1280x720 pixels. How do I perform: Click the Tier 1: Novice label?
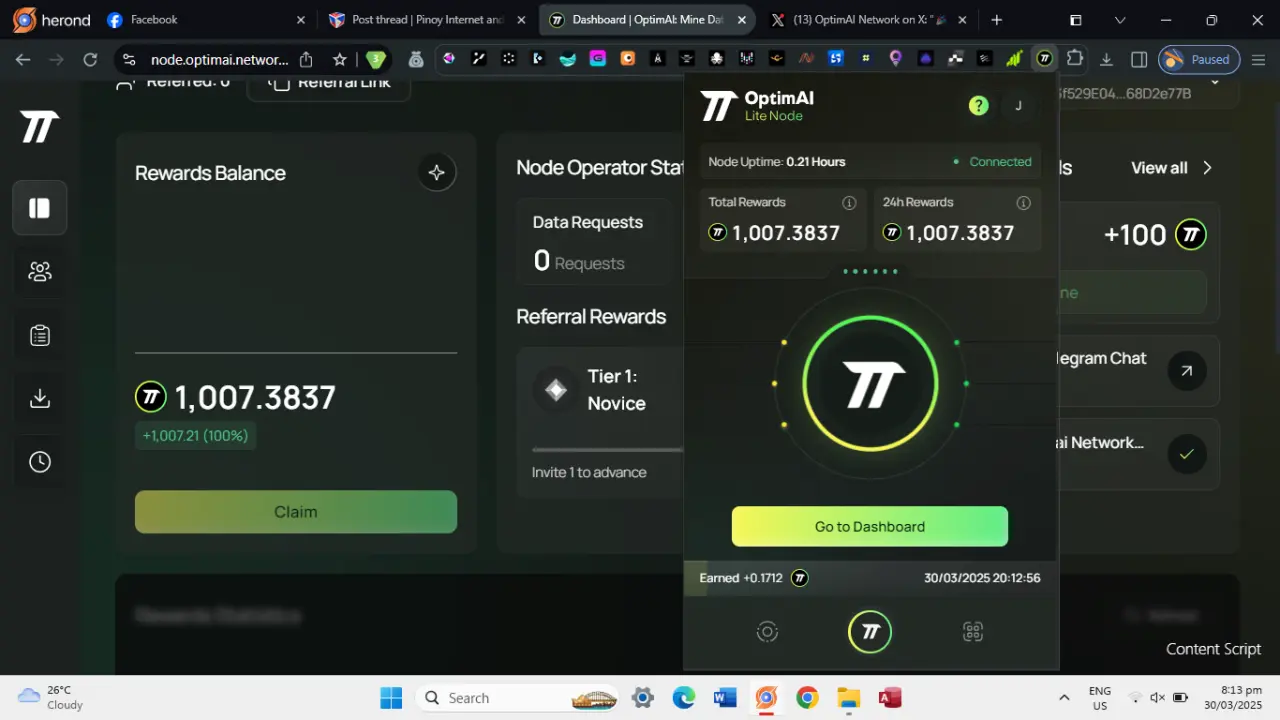[616, 390]
